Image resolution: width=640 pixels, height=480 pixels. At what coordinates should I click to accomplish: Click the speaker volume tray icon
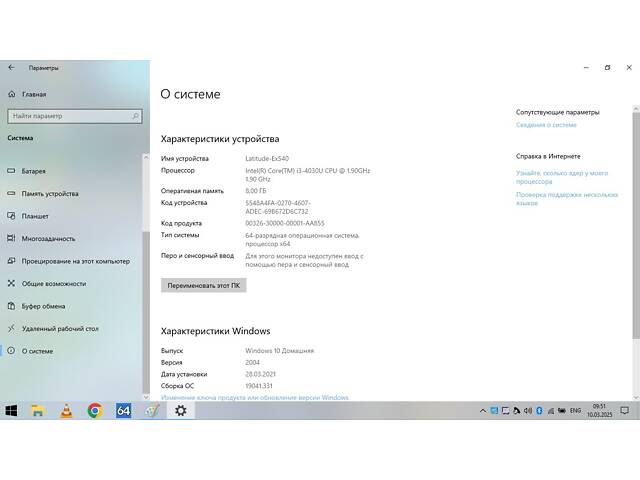[528, 411]
